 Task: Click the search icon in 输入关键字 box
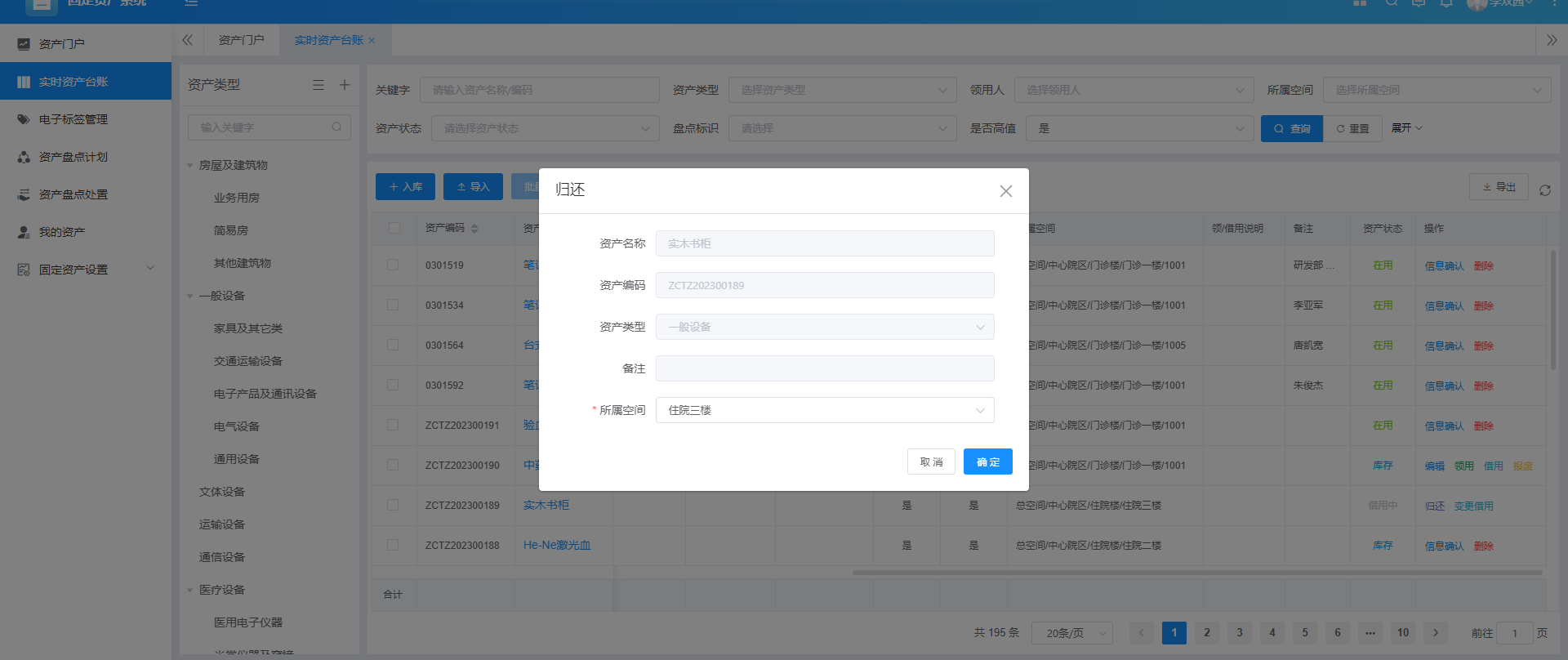click(x=336, y=127)
